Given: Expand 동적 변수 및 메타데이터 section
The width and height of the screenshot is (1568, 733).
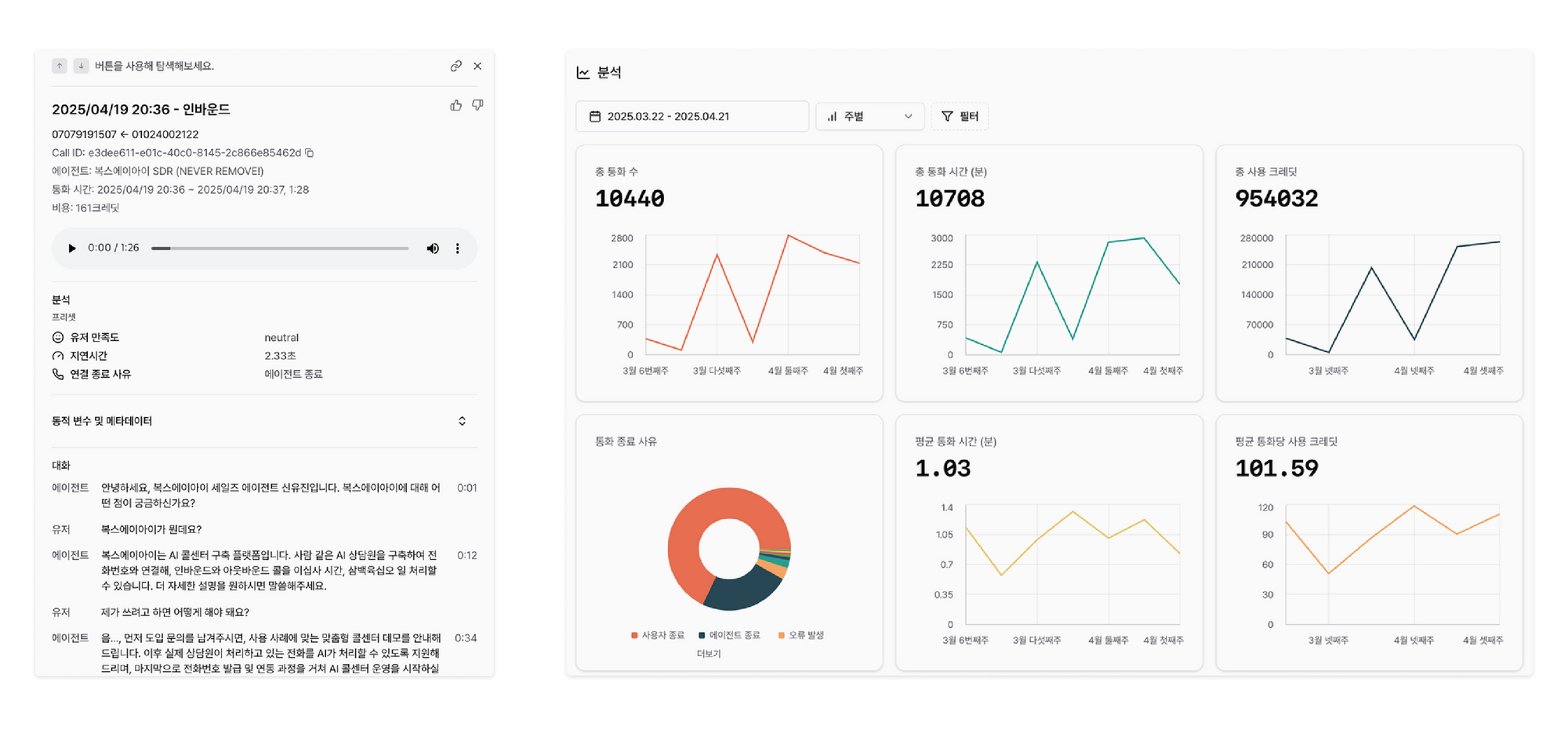Looking at the screenshot, I should (462, 421).
